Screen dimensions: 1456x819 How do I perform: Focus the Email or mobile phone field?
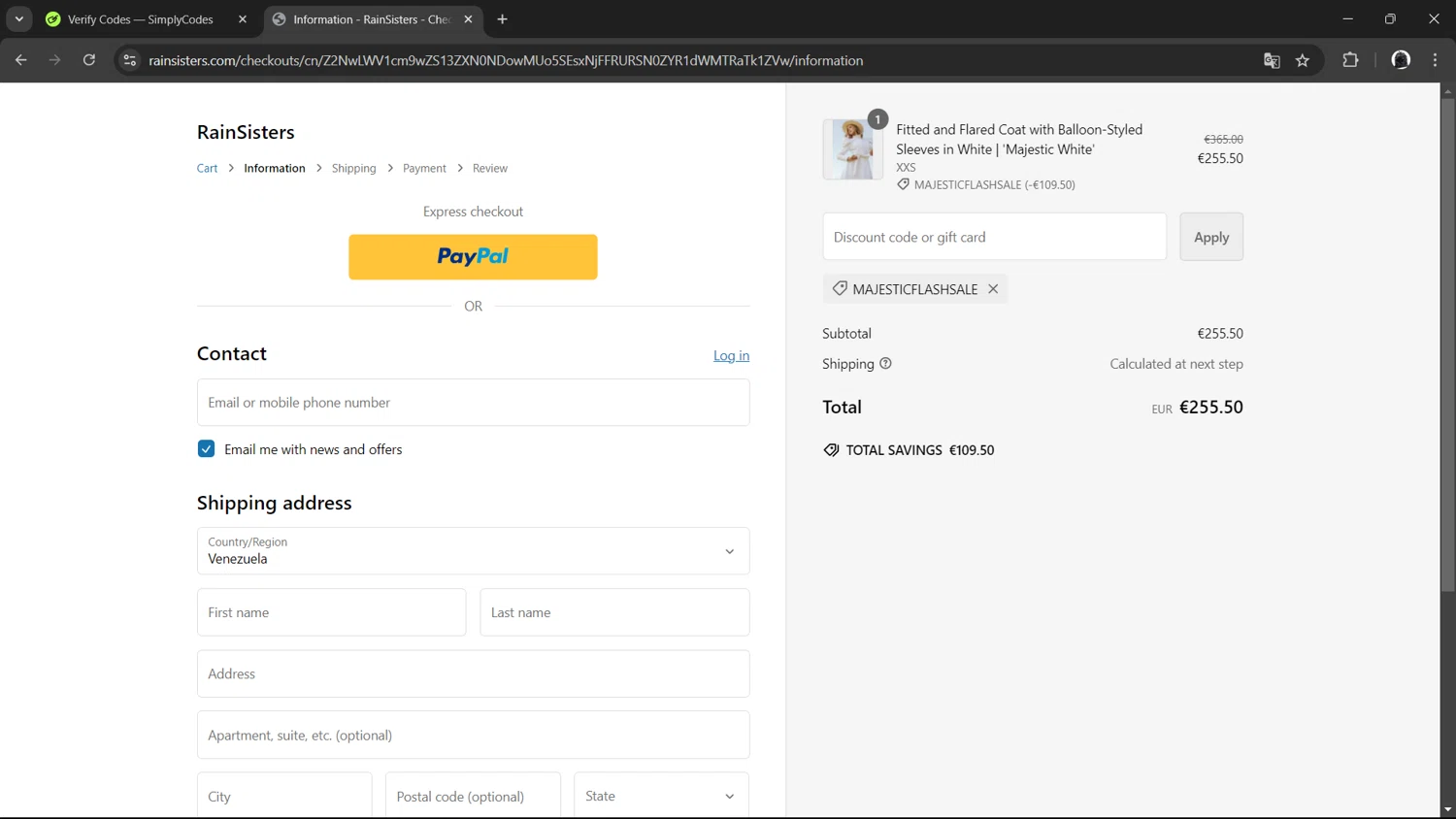point(473,403)
